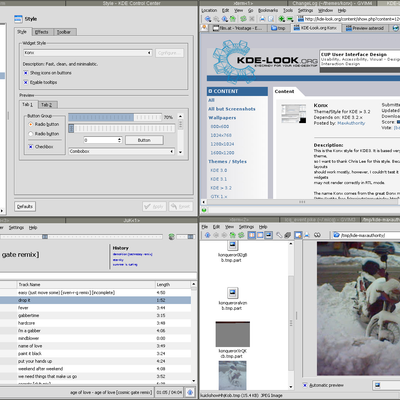The width and height of the screenshot is (400, 400).
Task: Click 1024x768 link in sidebar
Action: [221, 135]
